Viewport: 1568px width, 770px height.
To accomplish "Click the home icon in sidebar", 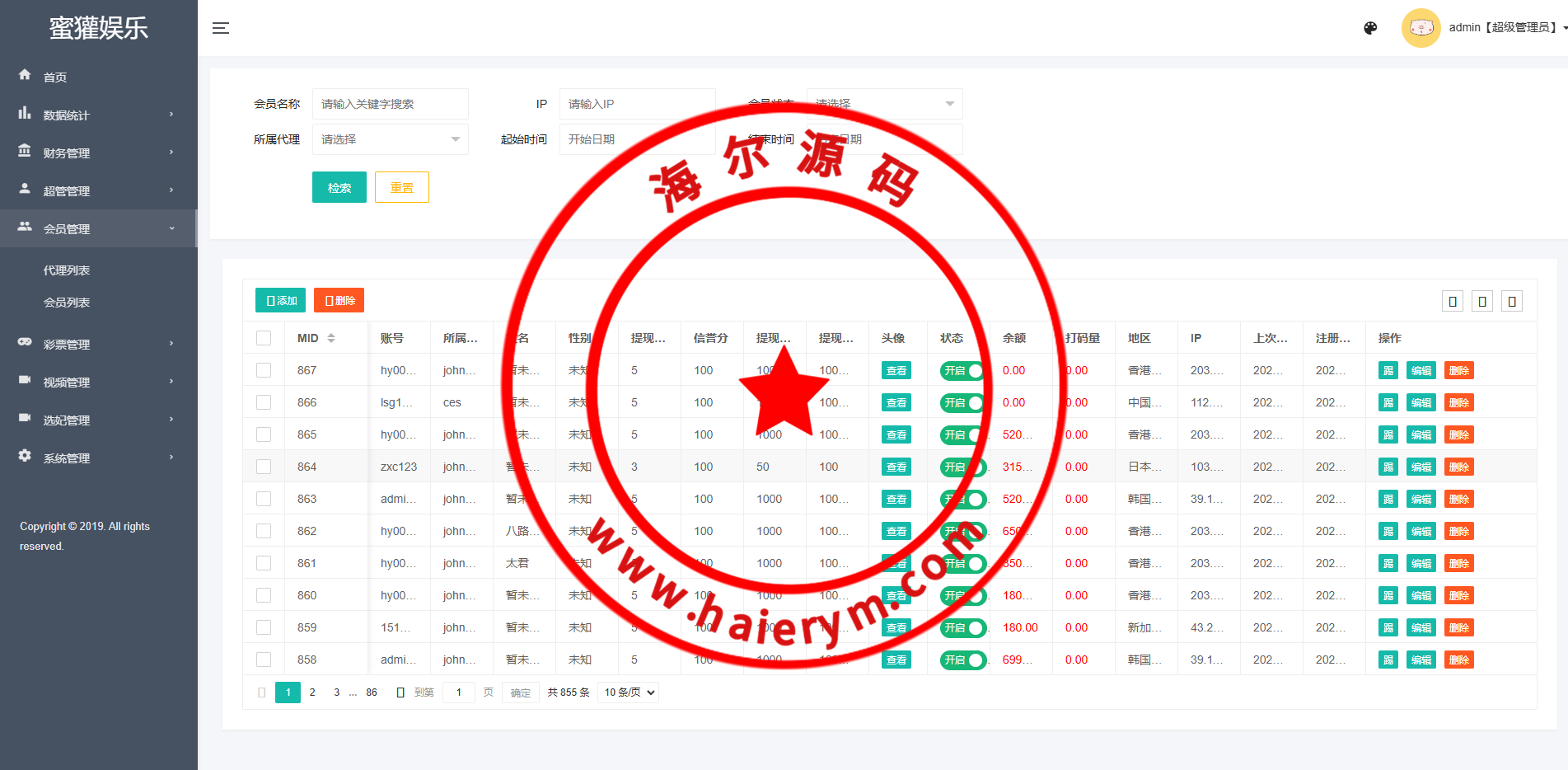I will click(x=25, y=75).
